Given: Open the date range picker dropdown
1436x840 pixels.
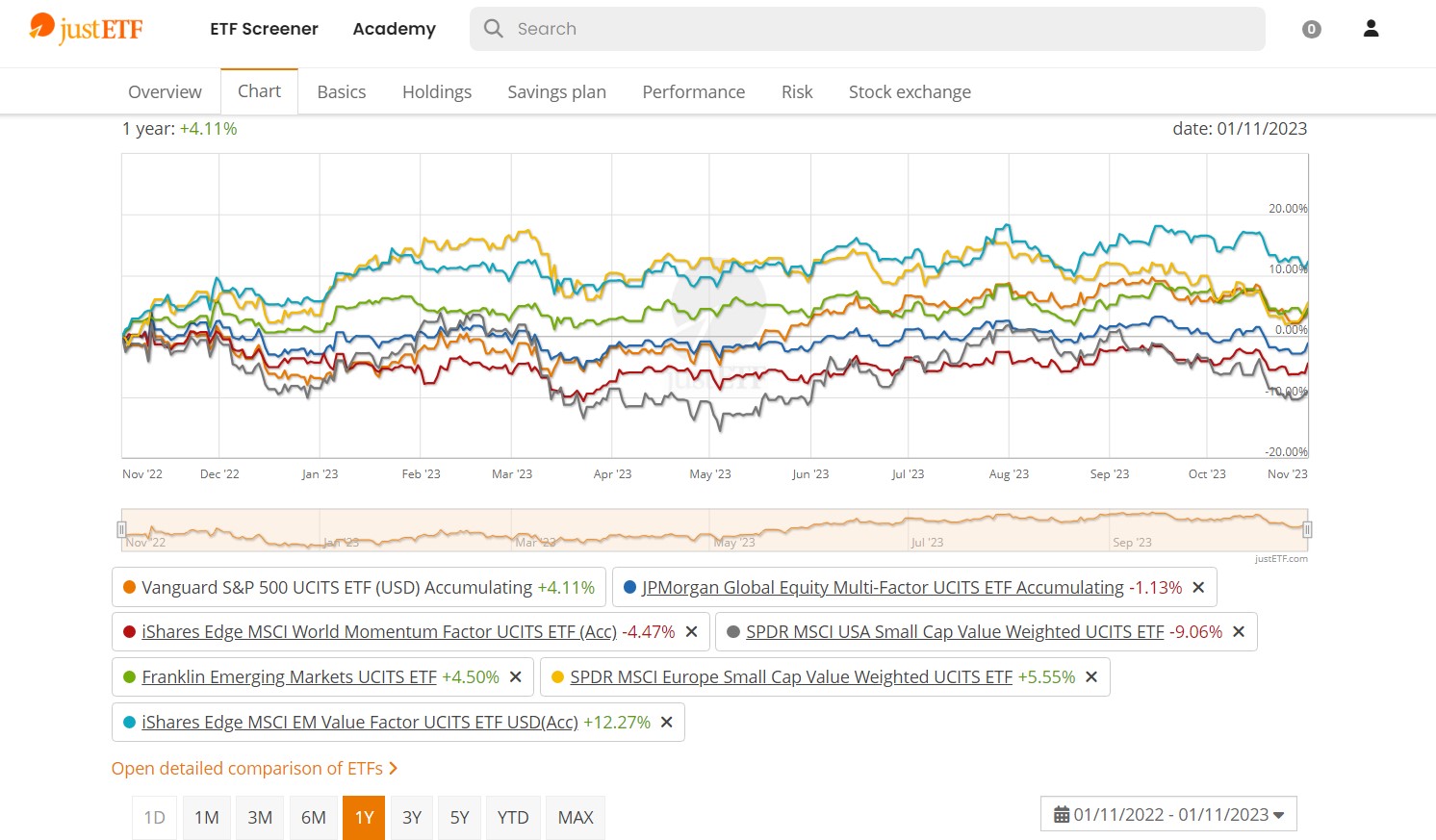Looking at the screenshot, I should (x=1168, y=814).
